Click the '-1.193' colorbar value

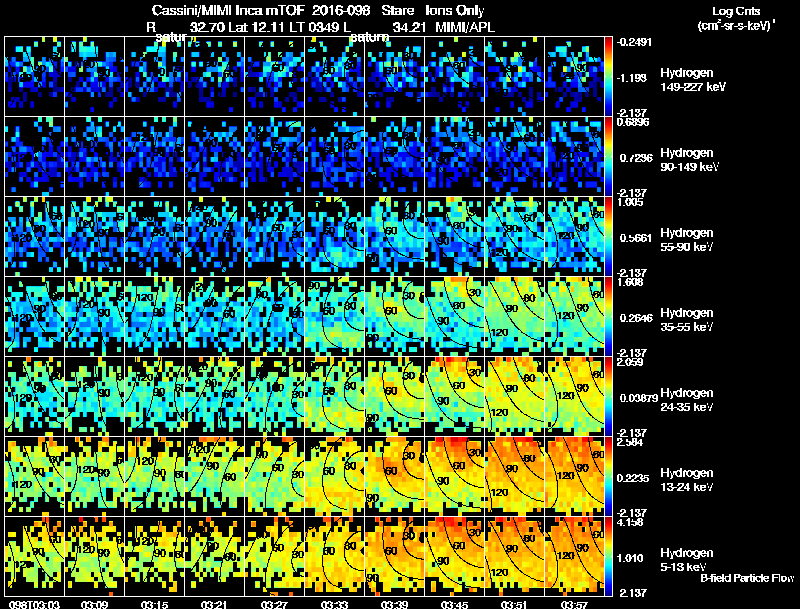click(632, 78)
